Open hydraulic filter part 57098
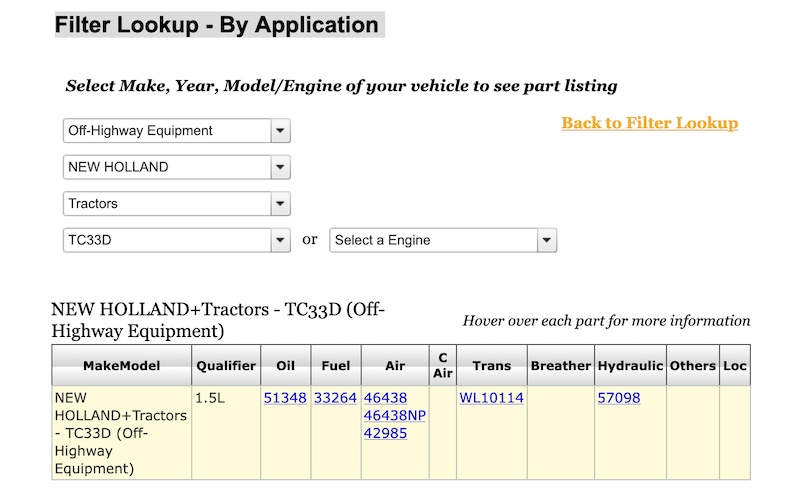800x494 pixels. click(x=618, y=398)
